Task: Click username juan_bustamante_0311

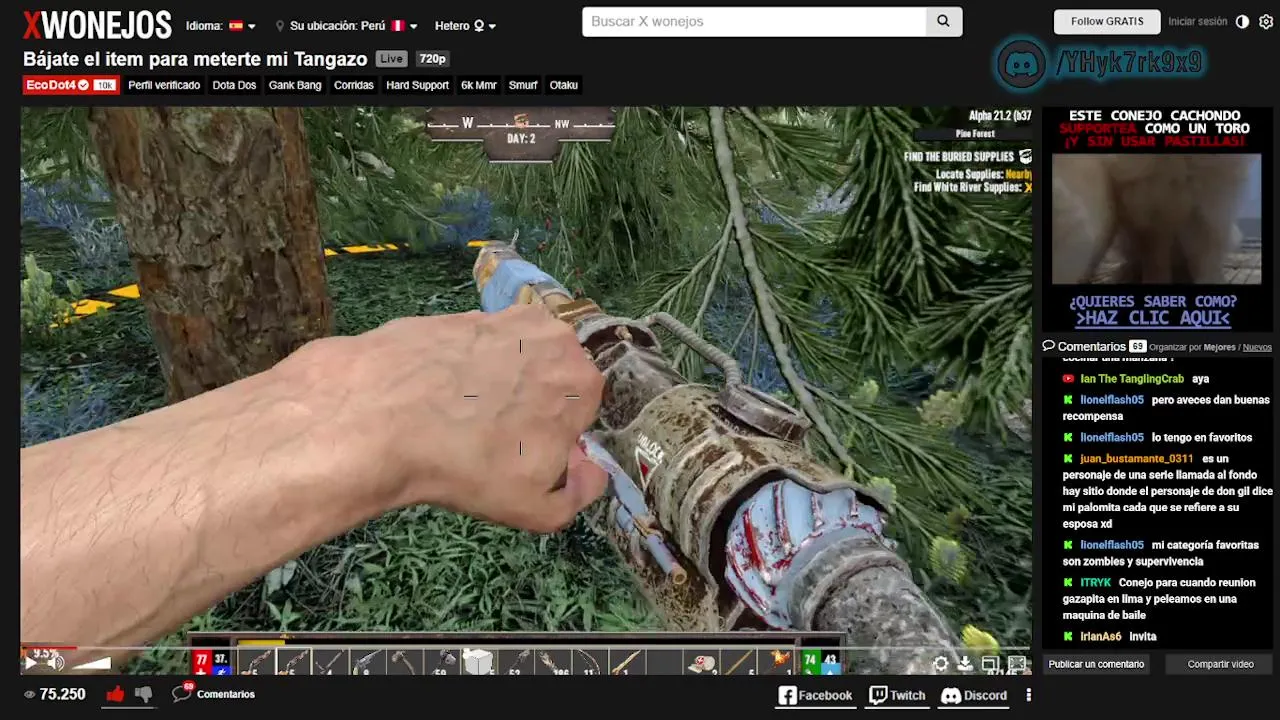Action: 1137,459
